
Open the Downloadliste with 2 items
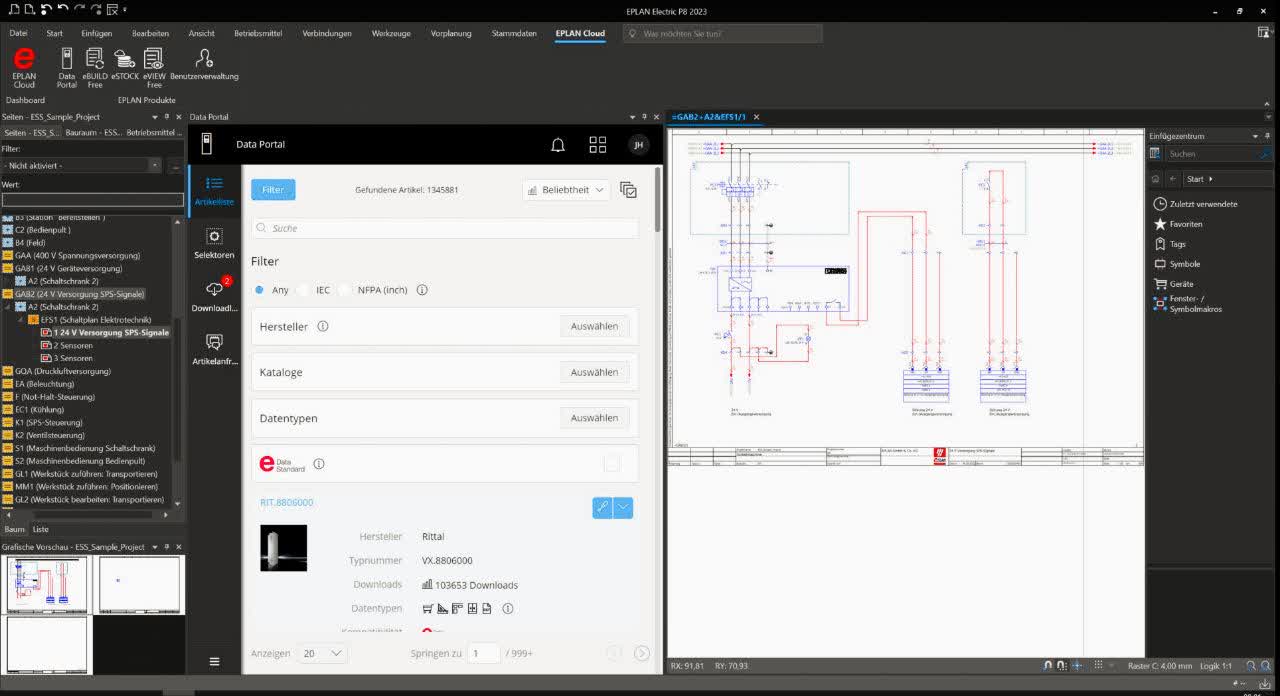tap(214, 296)
